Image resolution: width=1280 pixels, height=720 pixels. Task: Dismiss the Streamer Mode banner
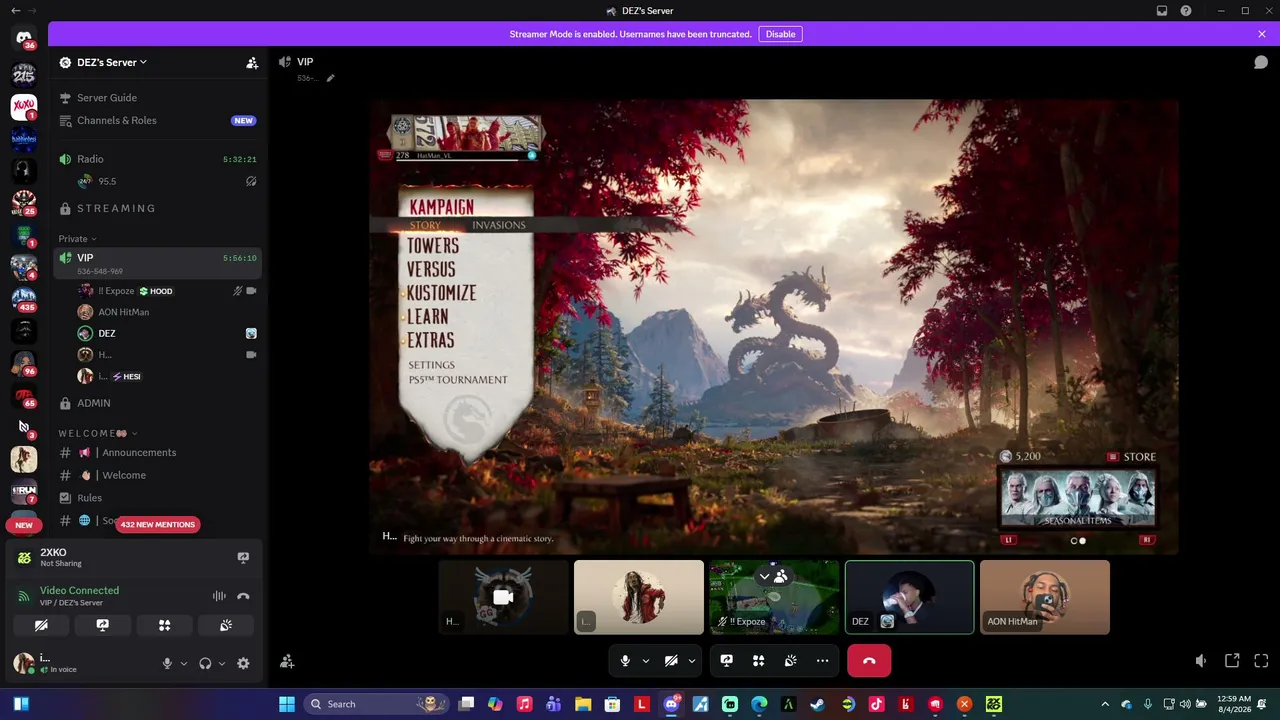point(1262,34)
